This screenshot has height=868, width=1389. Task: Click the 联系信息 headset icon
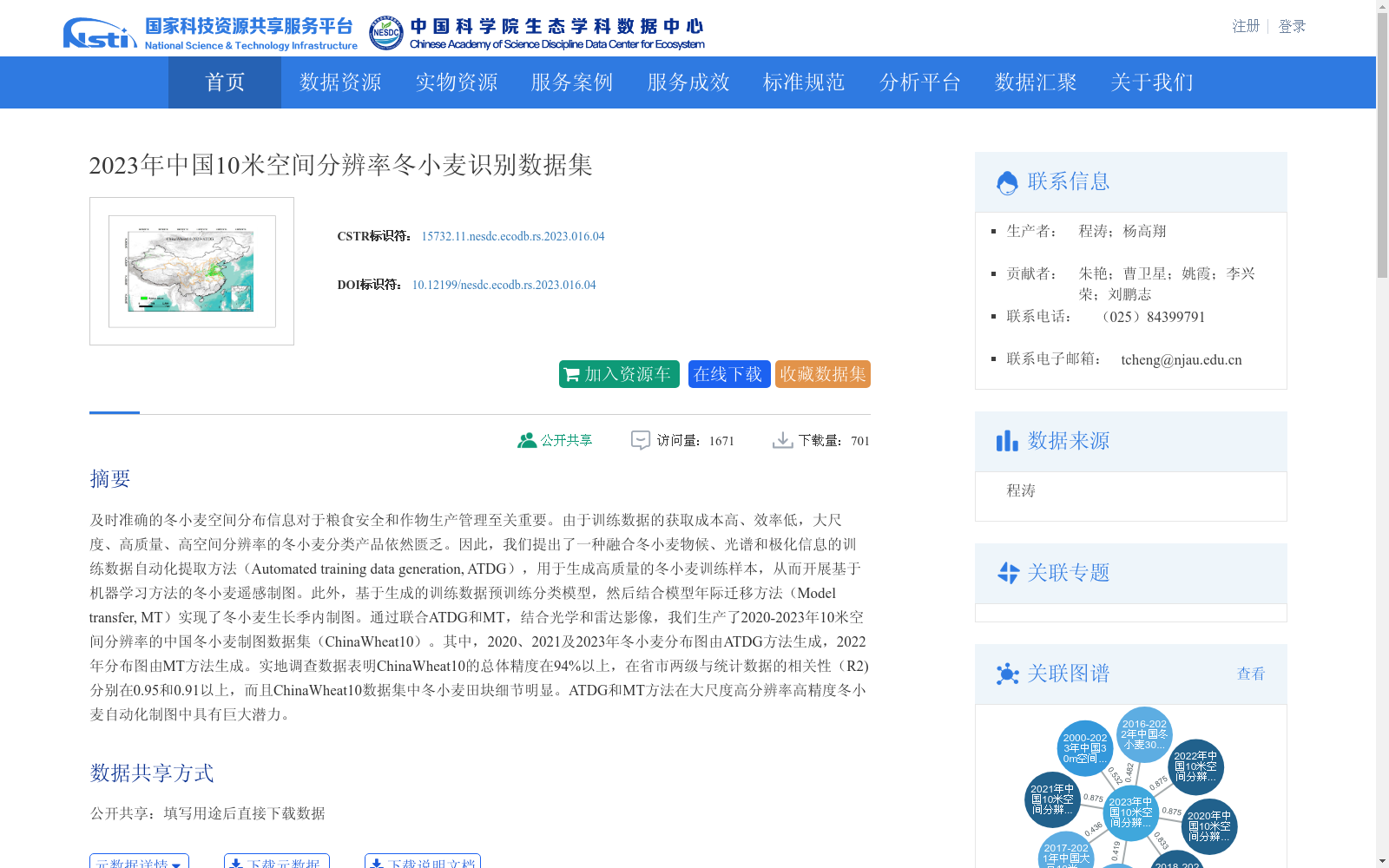point(1007,182)
